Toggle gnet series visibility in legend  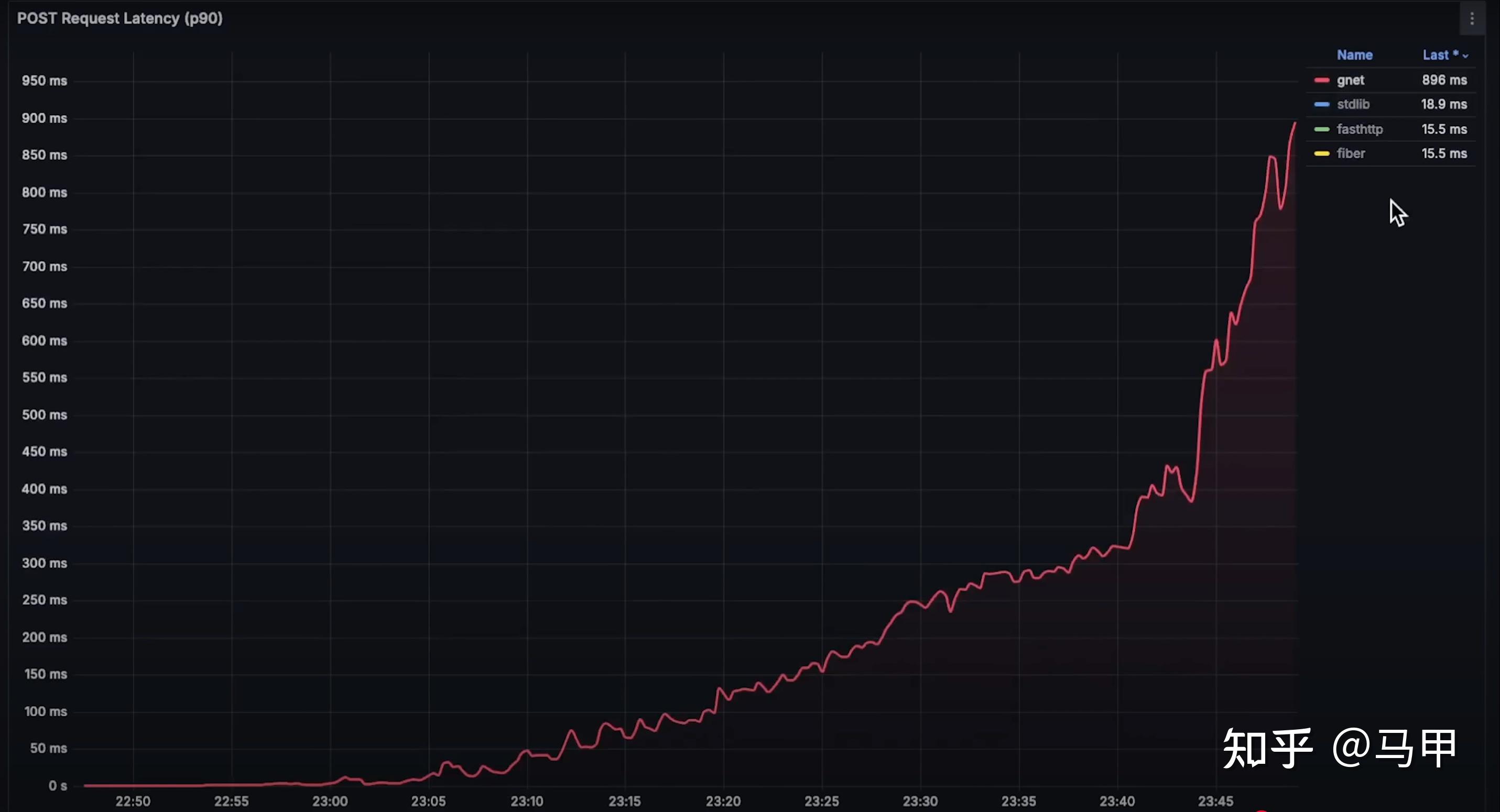pyautogui.click(x=1350, y=80)
